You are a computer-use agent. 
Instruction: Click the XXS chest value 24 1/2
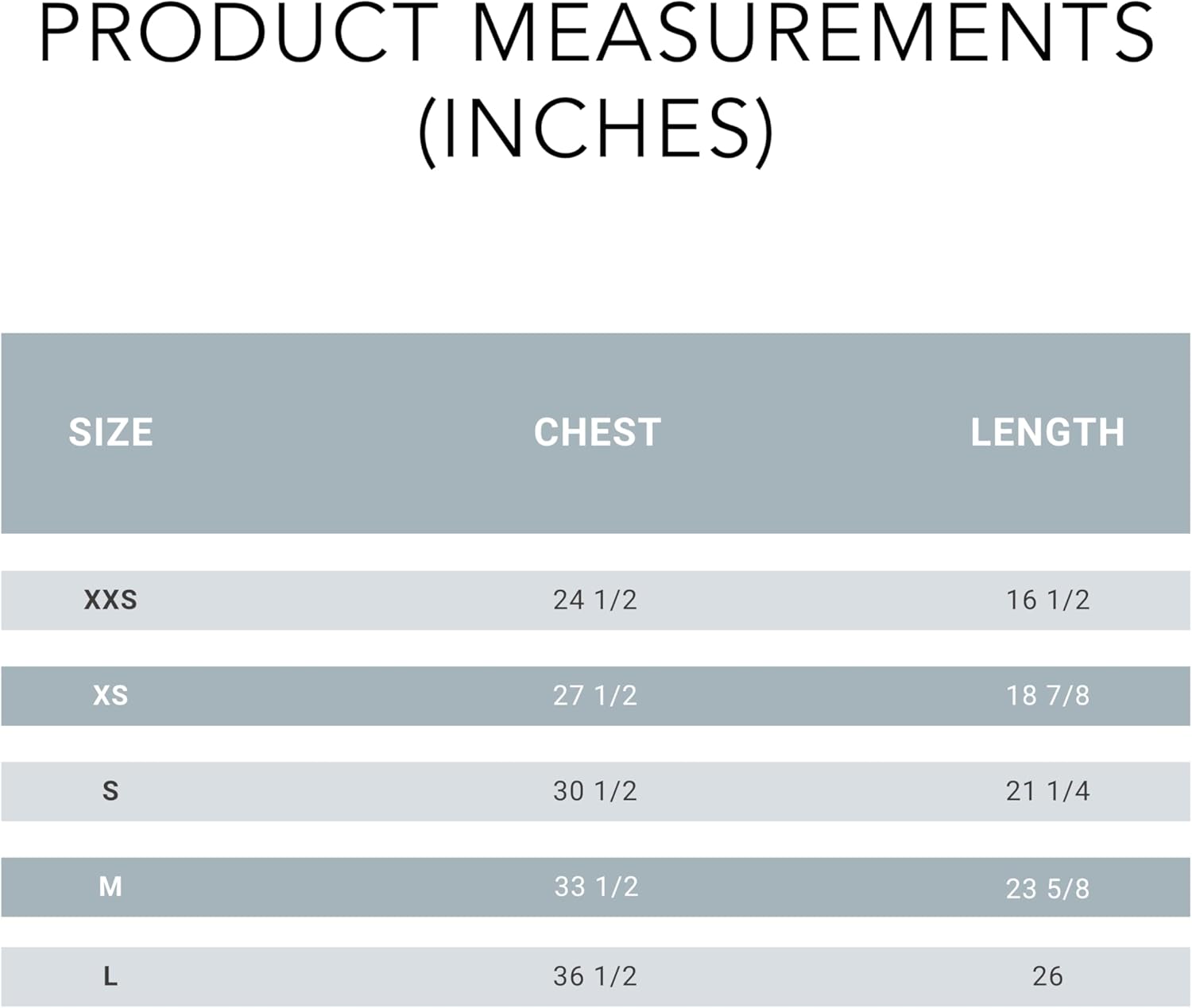[595, 600]
